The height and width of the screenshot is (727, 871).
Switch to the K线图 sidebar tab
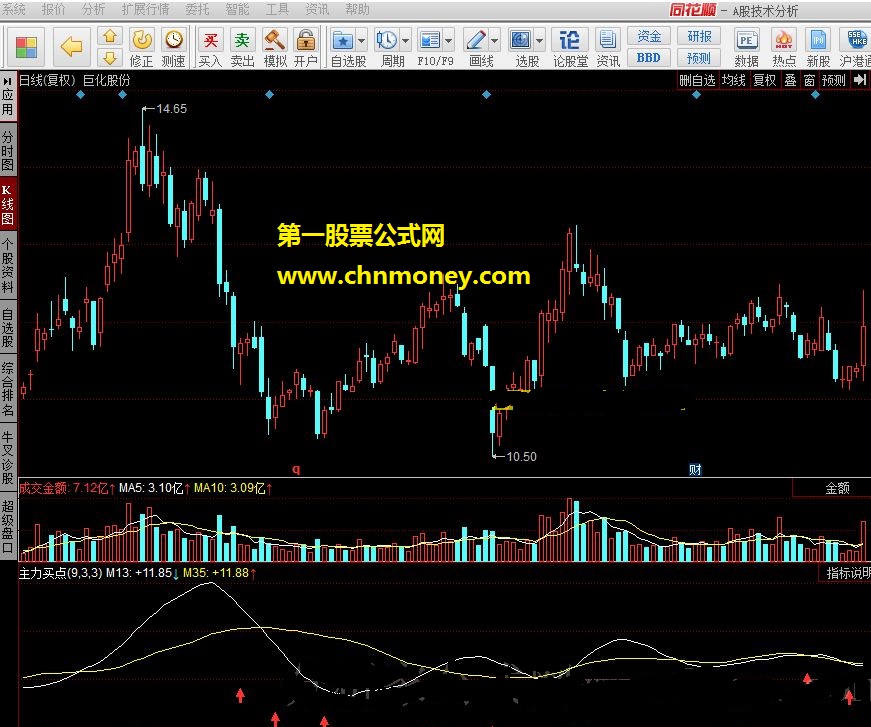click(7, 205)
